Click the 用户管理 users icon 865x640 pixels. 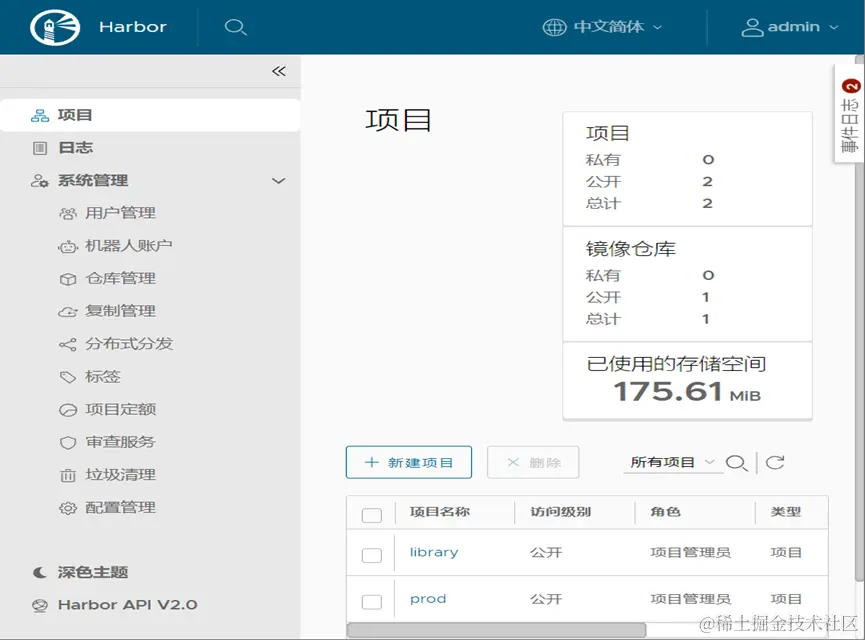click(68, 214)
